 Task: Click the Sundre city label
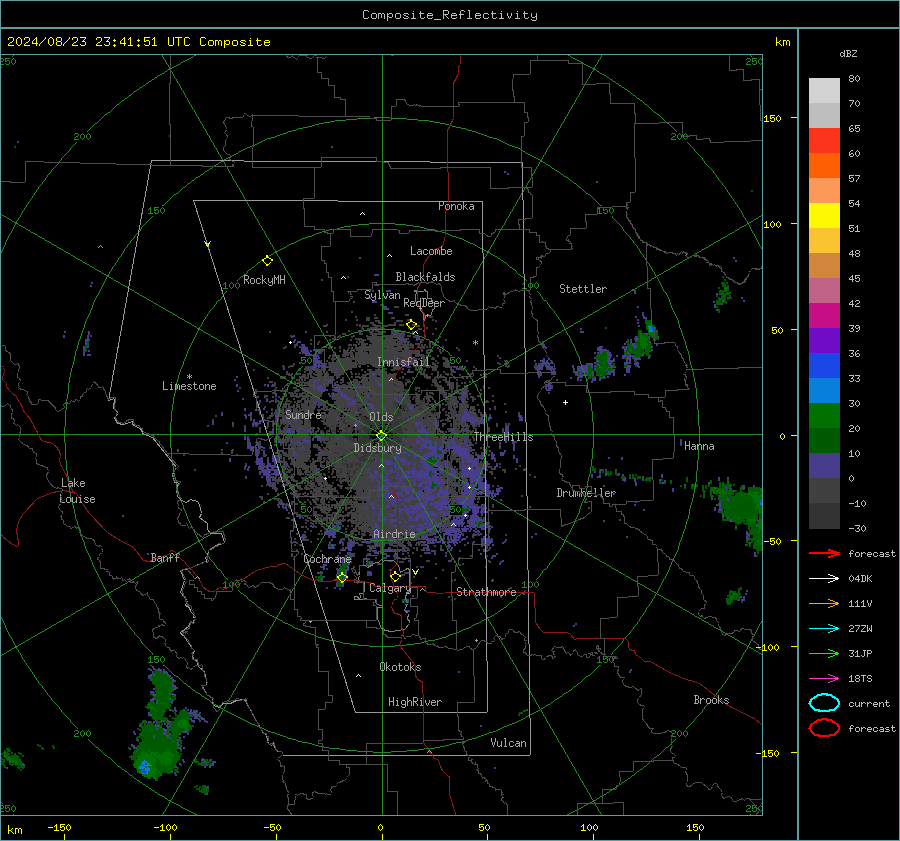[x=303, y=414]
